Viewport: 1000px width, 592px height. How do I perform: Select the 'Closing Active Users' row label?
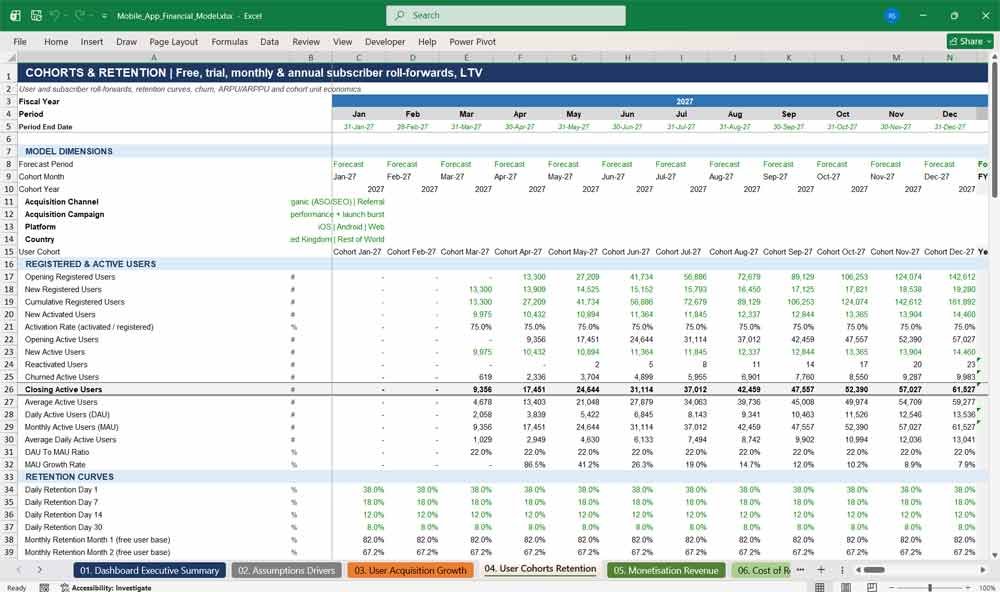63,389
